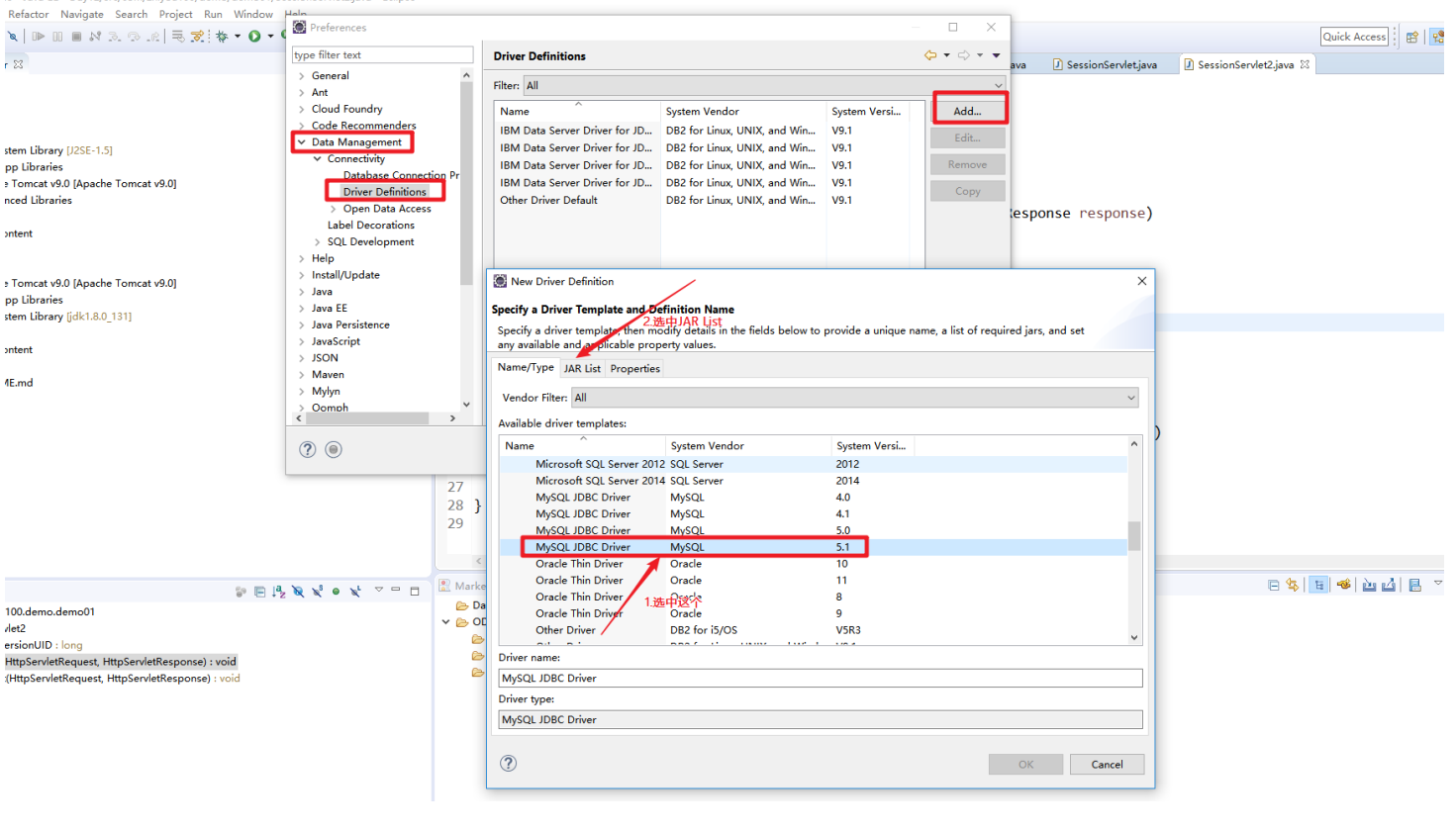Viewport: 1456px width, 830px height.
Task: Click the Copy button in Driver Definitions
Action: click(x=967, y=191)
